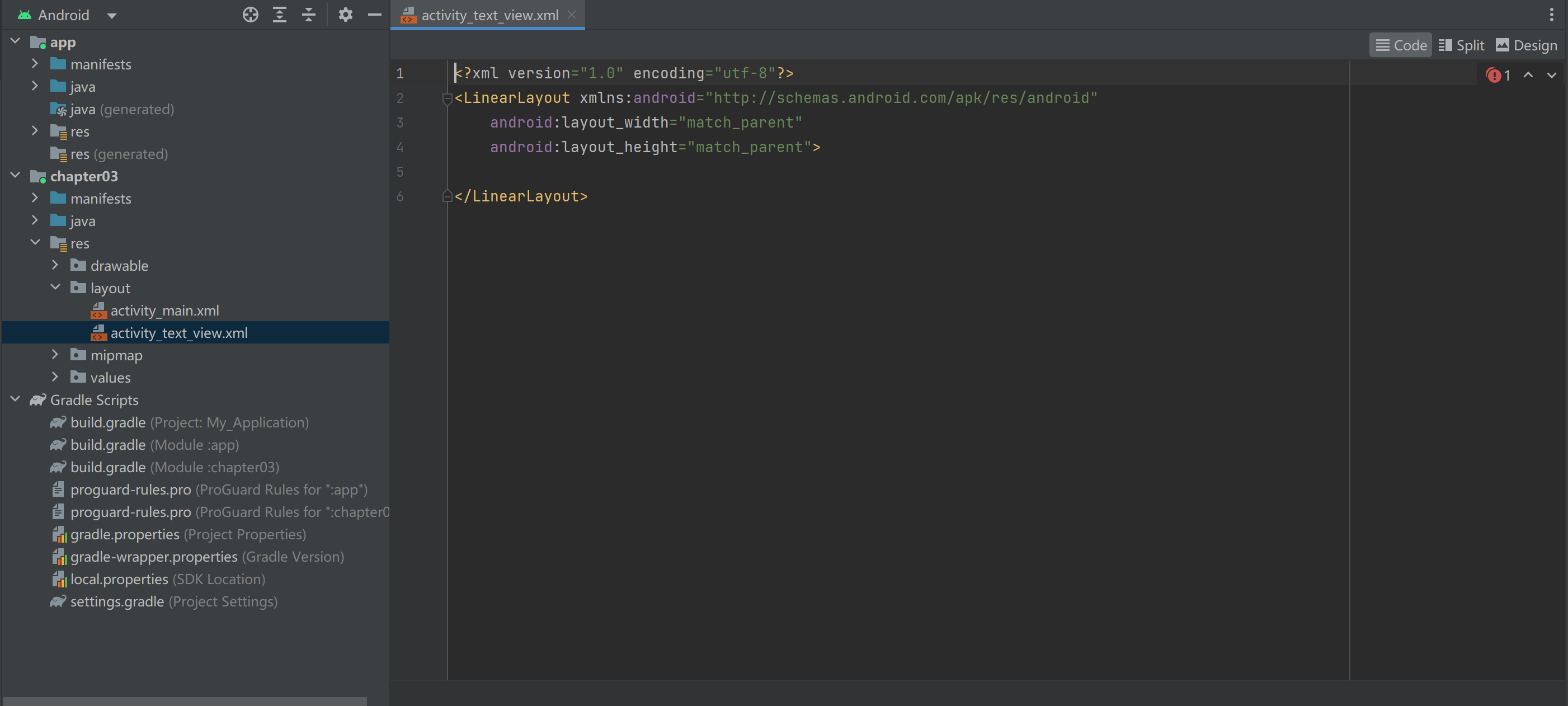Click the app module folder icon
This screenshot has height=706, width=1568.
coord(37,43)
